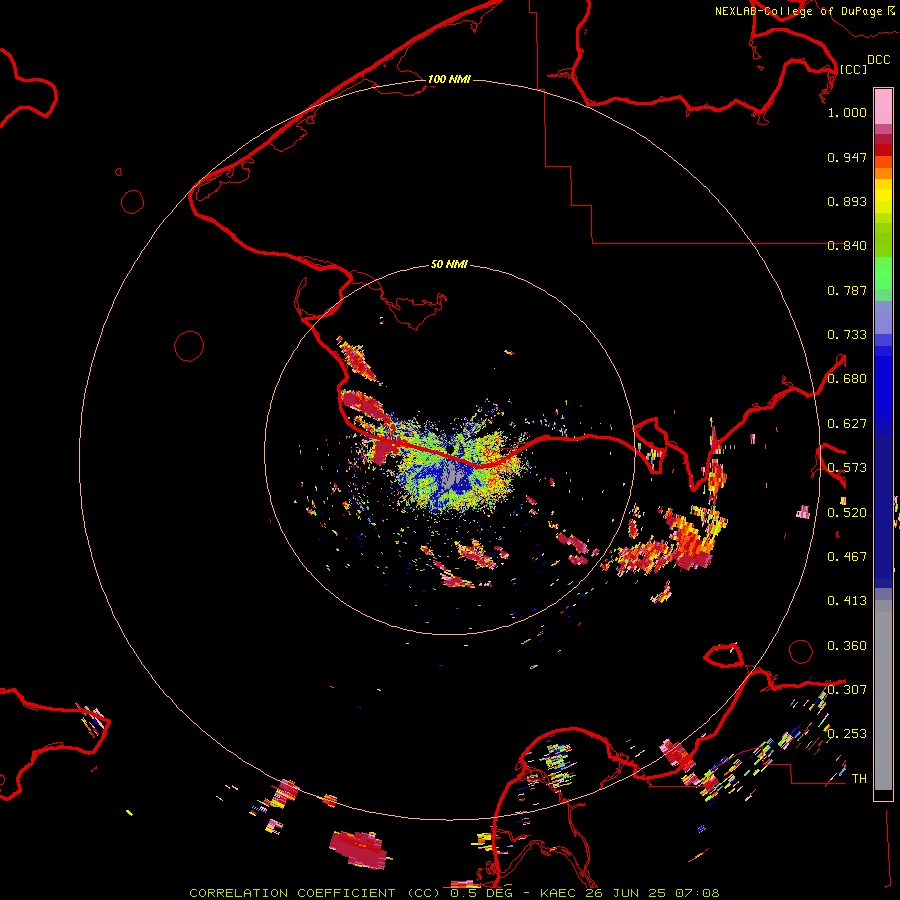Screen dimensions: 900x900
Task: Click the 0.307 legend value
Action: (847, 689)
